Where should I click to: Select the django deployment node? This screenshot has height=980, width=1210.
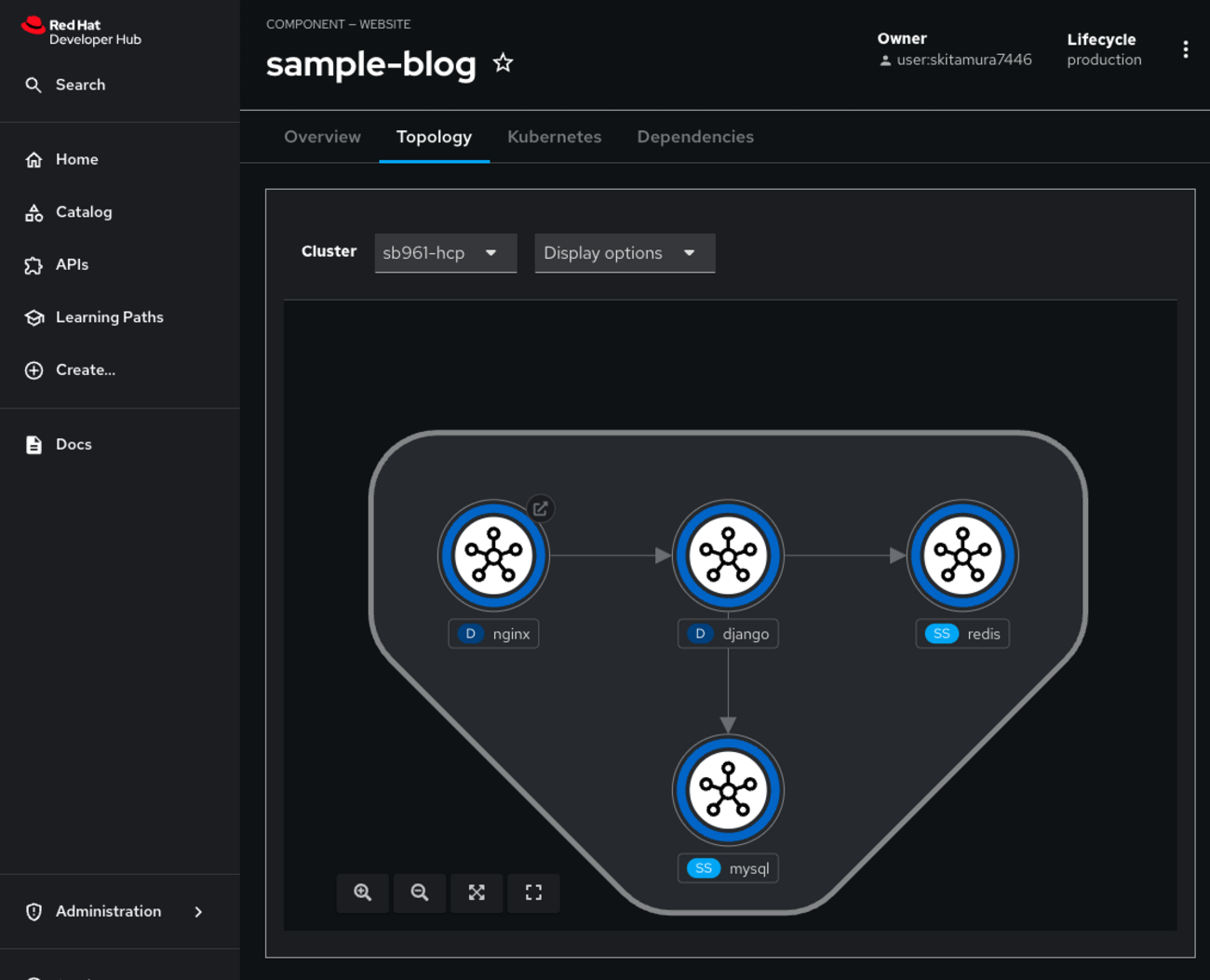pos(728,557)
